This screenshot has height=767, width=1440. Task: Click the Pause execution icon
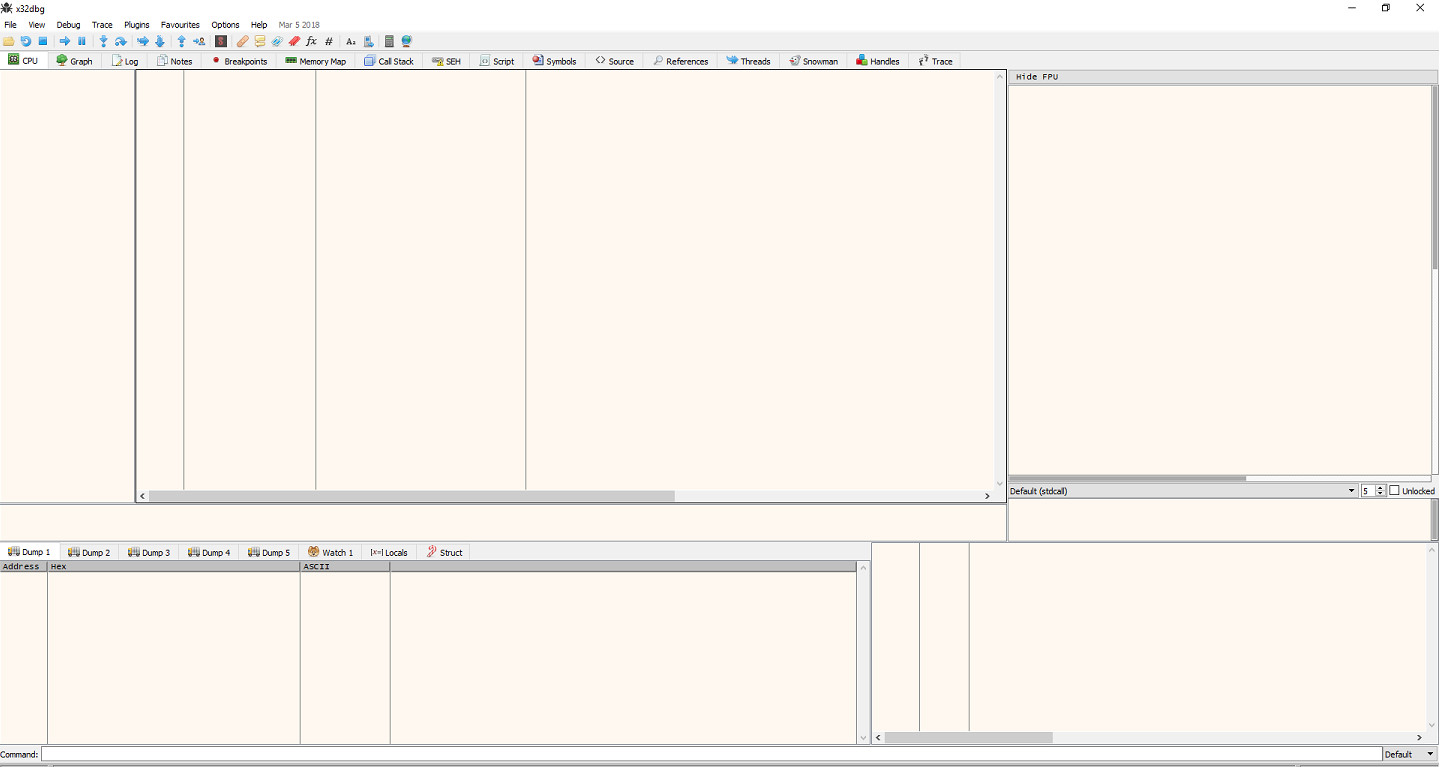[82, 41]
